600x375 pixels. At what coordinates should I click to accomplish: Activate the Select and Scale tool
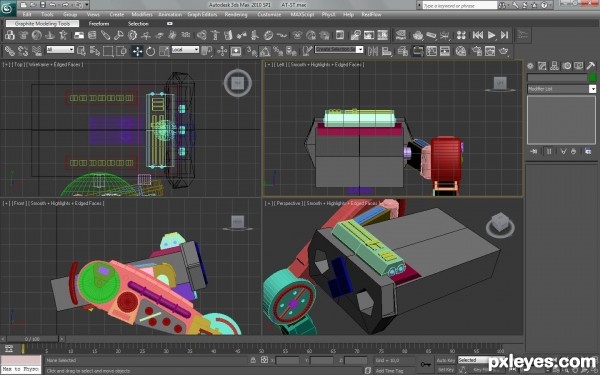[164, 51]
